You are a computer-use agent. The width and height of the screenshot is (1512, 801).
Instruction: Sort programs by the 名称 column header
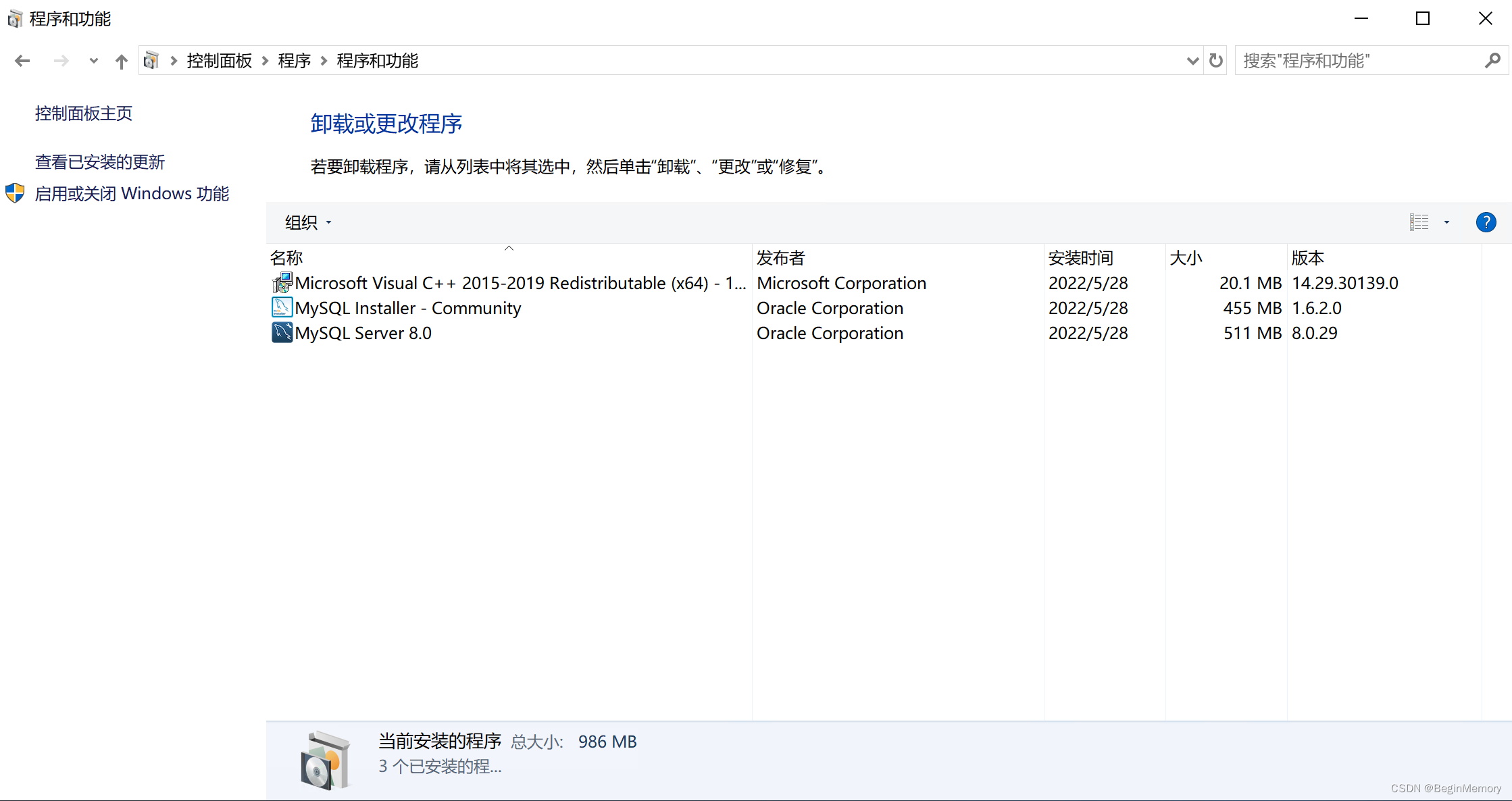point(286,257)
